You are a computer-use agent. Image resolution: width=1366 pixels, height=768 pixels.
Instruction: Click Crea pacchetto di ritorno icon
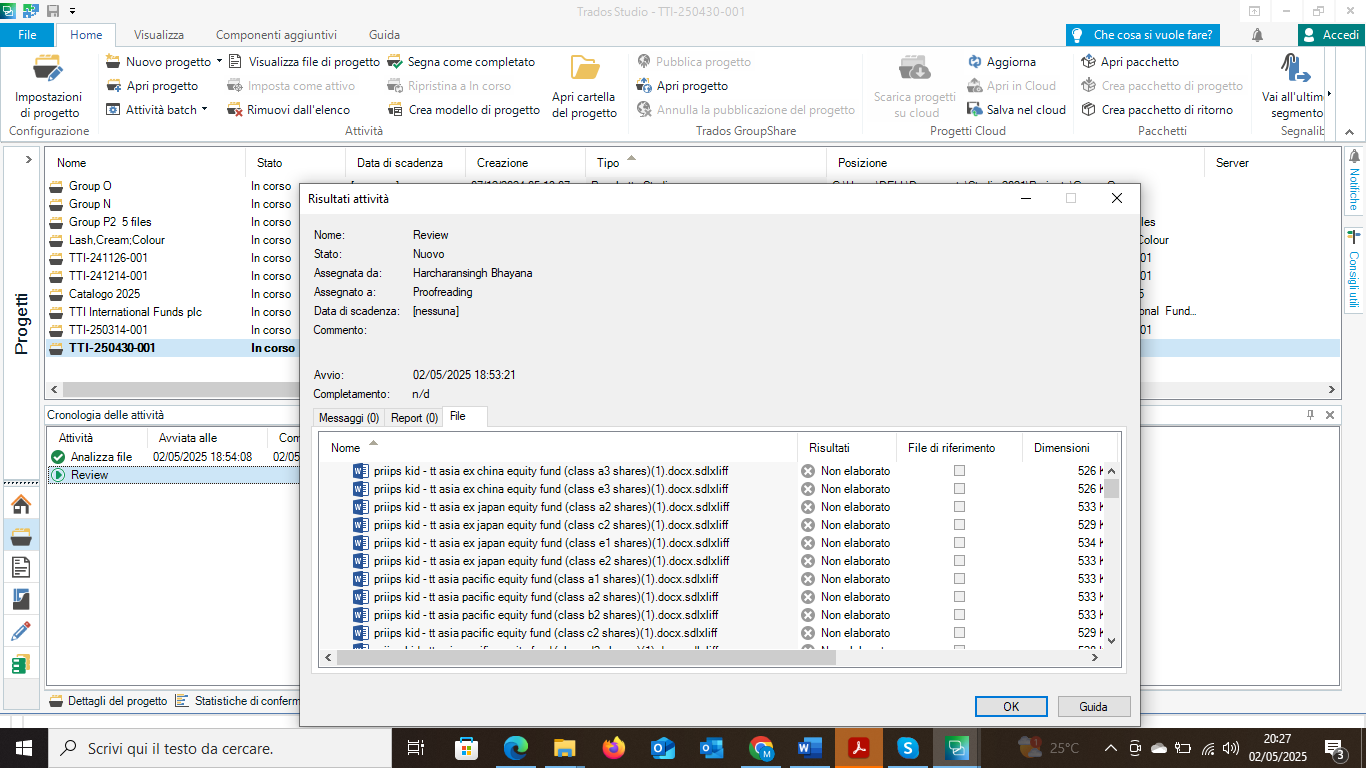click(x=1089, y=110)
